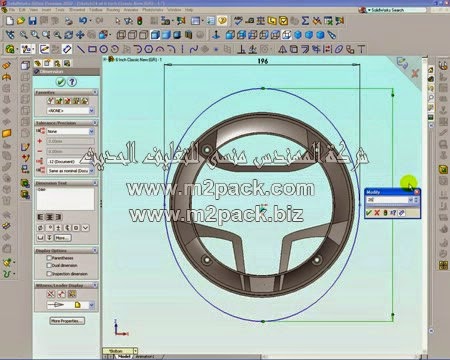Open the arrow style dropdown
Image resolution: width=450 pixels, height=360 pixels.
[x=92, y=305]
